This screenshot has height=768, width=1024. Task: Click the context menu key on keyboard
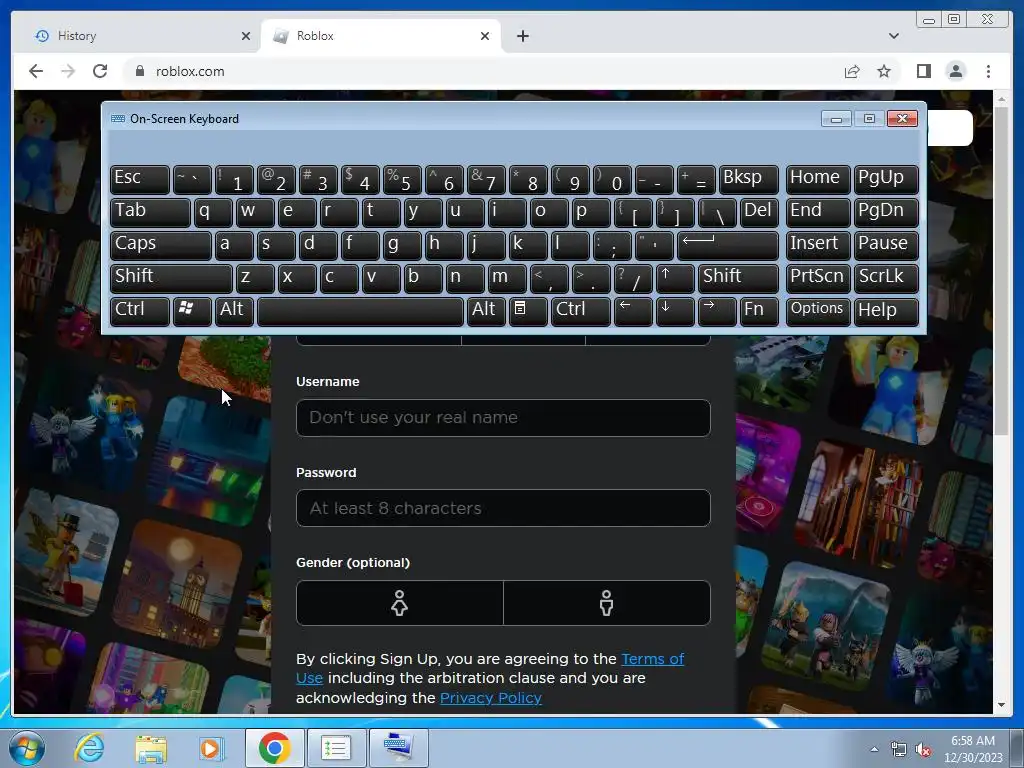click(528, 311)
